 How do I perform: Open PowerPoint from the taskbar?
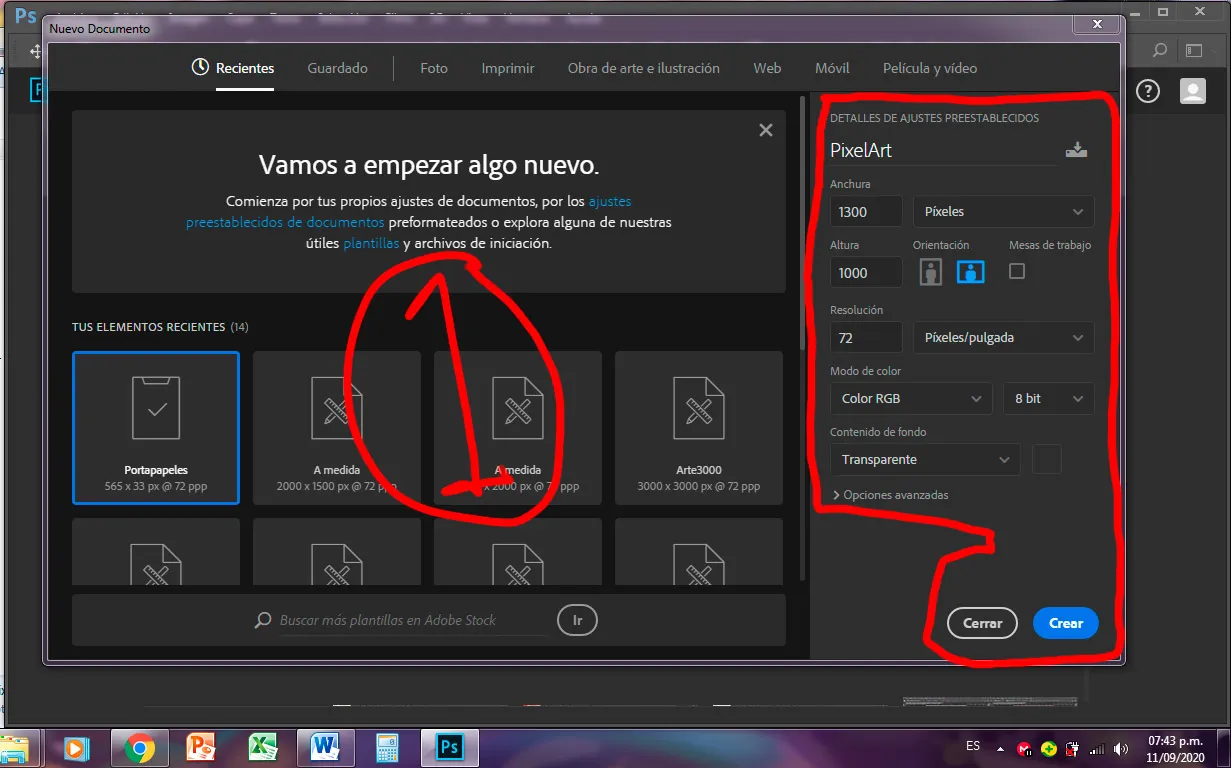(x=202, y=748)
